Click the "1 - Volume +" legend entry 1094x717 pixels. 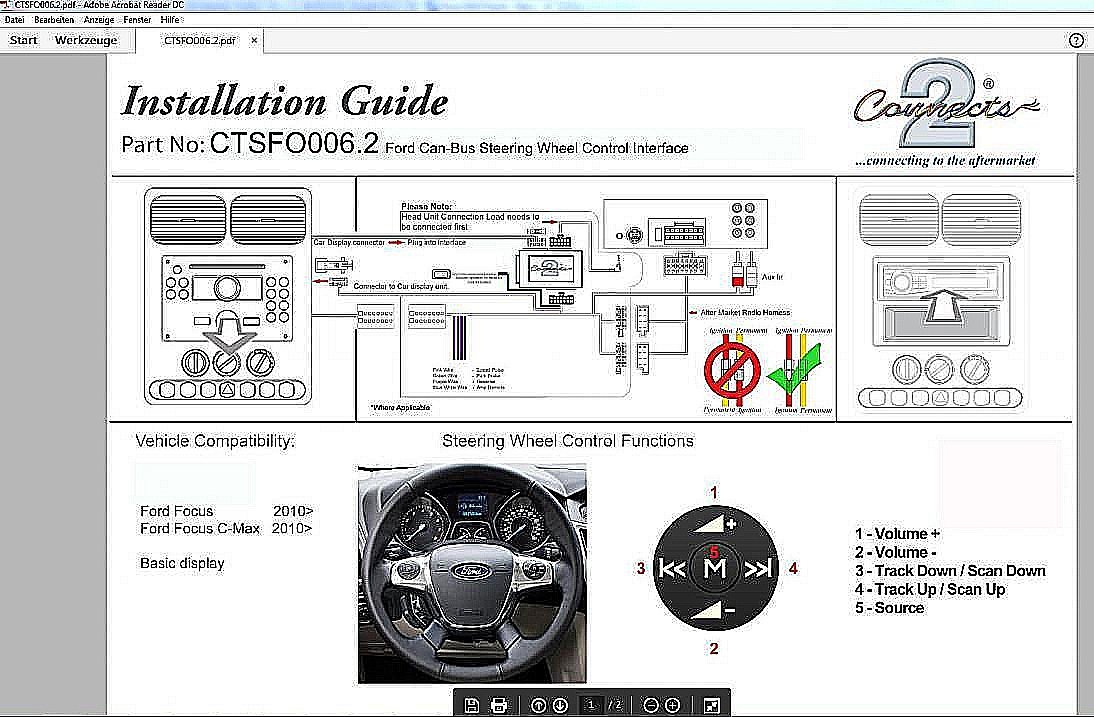click(897, 534)
